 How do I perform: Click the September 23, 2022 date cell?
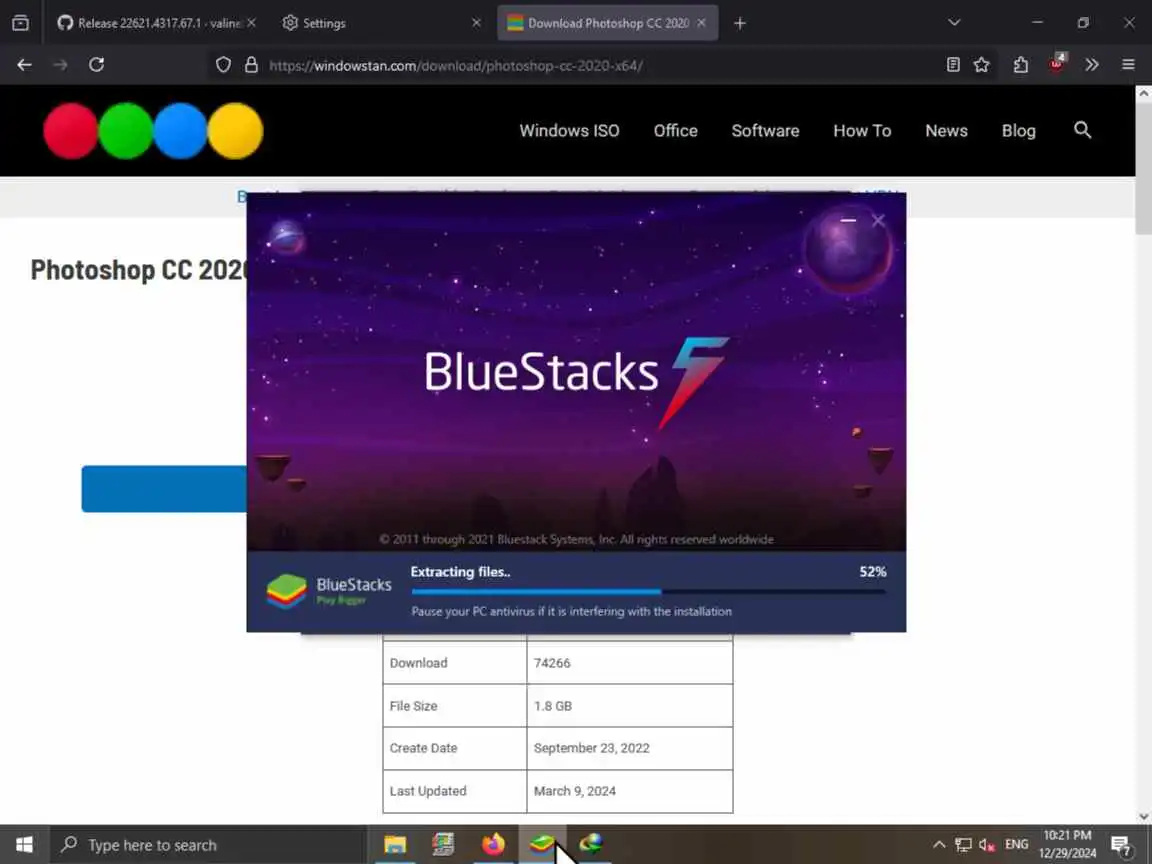click(630, 748)
